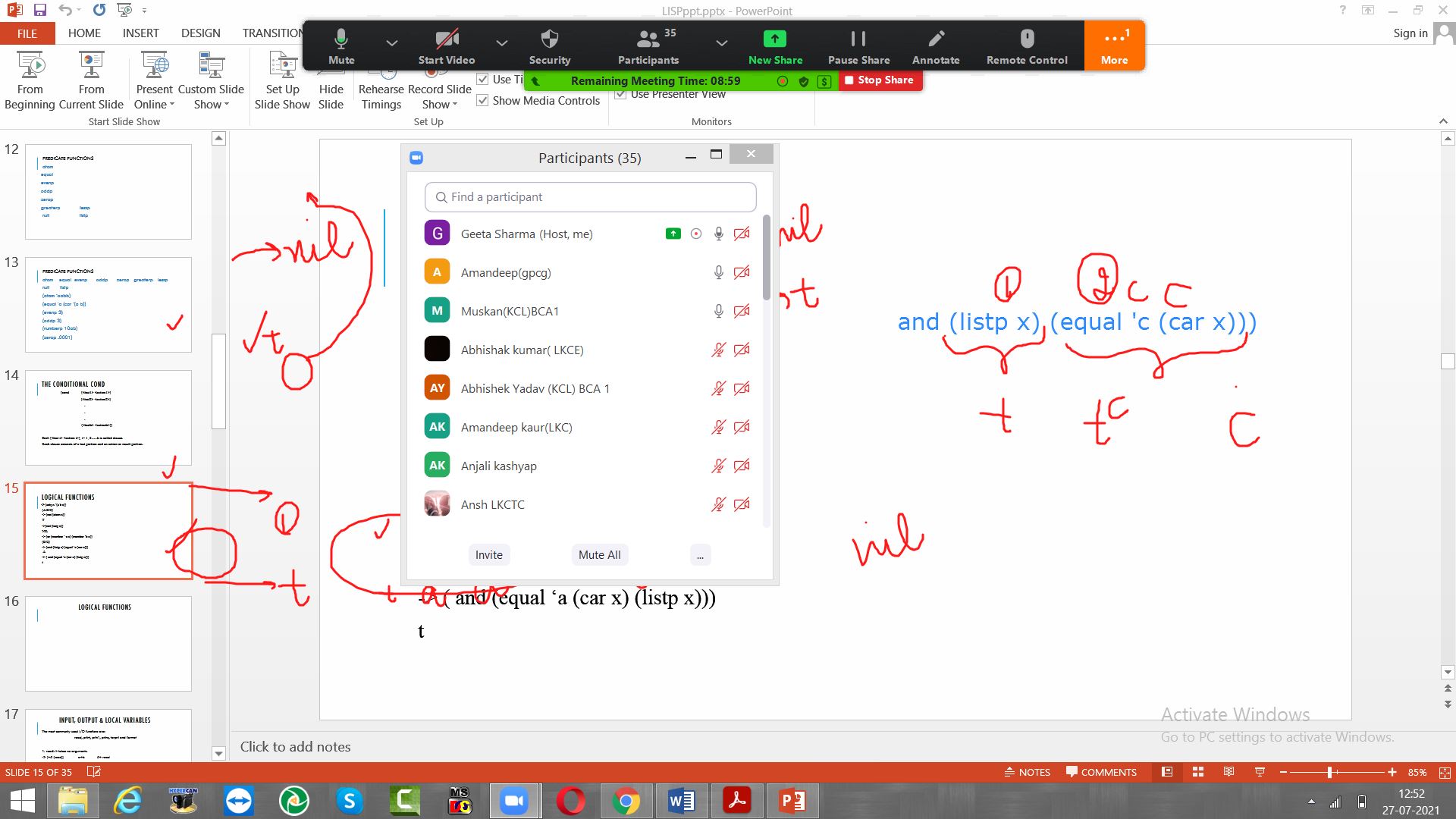
Task: Open Participants from Zoom toolbar
Action: click(648, 46)
